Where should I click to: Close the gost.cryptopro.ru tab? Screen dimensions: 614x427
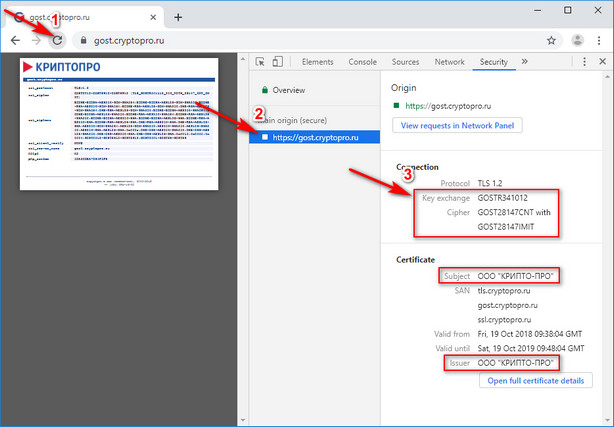(153, 17)
